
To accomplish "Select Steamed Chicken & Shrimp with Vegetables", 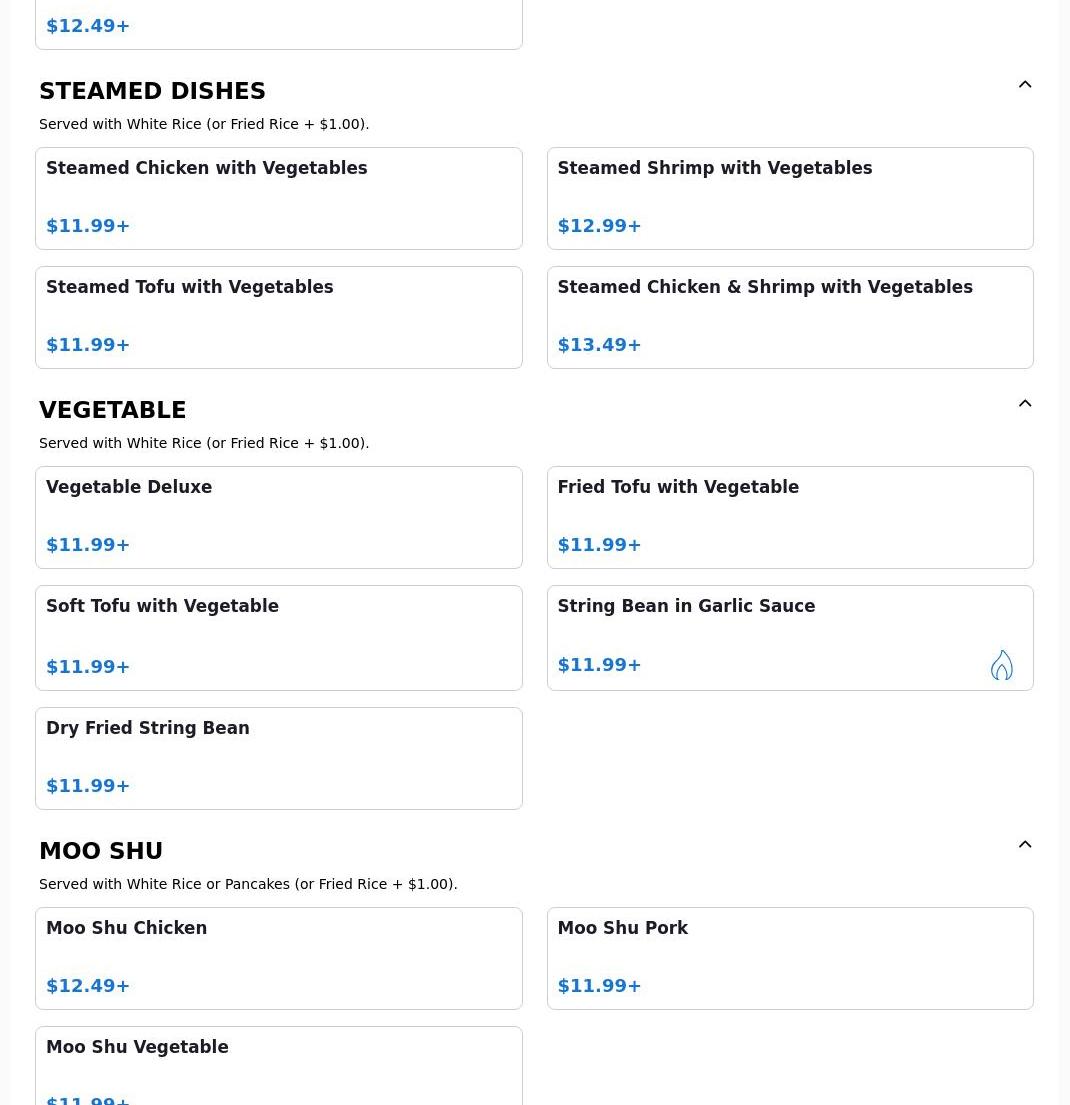I will 789,316.
